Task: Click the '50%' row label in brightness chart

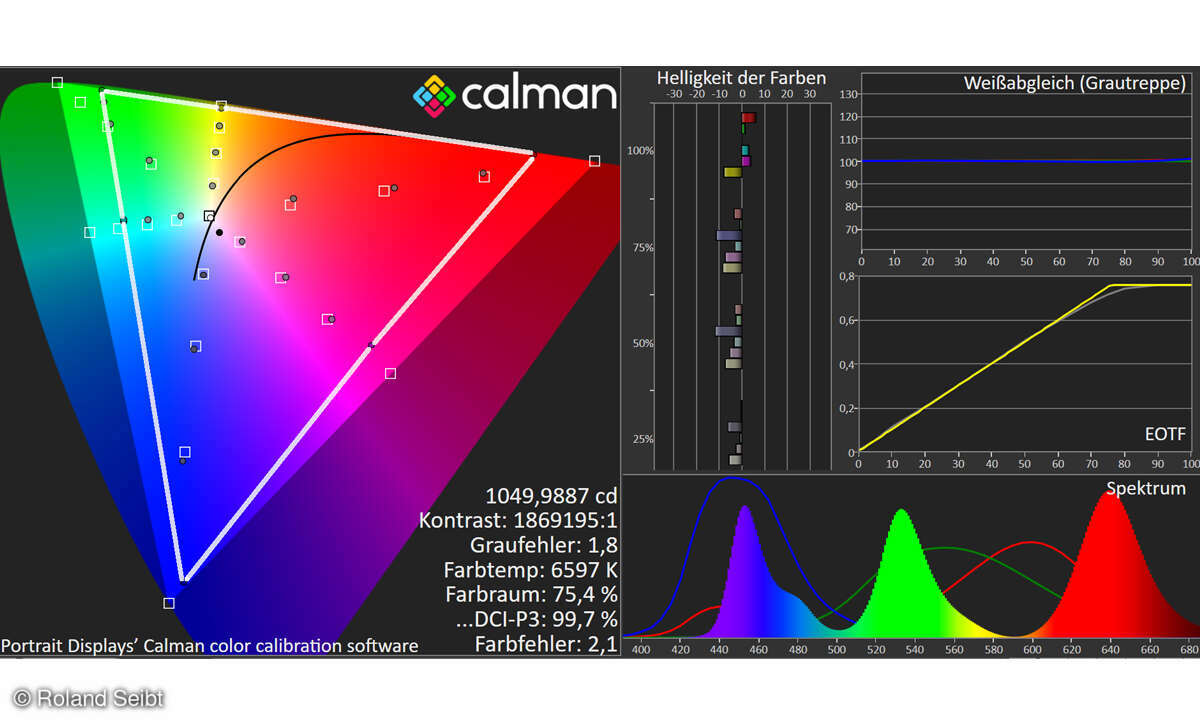Action: (642, 343)
